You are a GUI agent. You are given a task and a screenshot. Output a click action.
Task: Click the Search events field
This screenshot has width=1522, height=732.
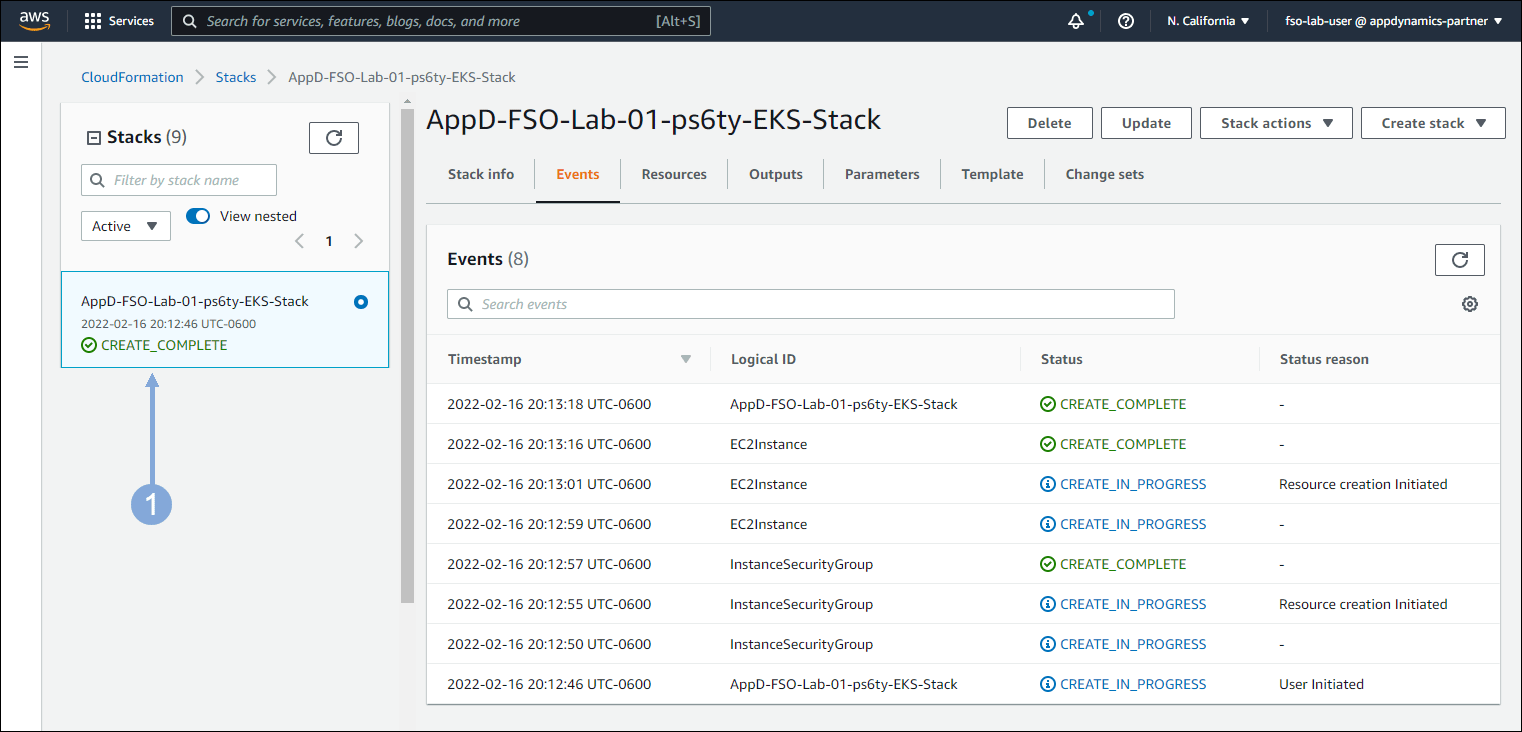[x=810, y=304]
